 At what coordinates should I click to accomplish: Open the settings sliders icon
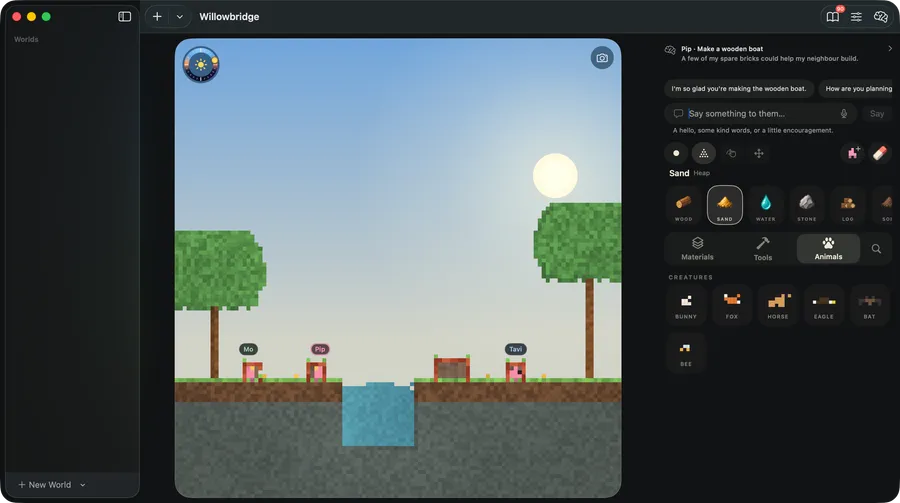click(856, 17)
